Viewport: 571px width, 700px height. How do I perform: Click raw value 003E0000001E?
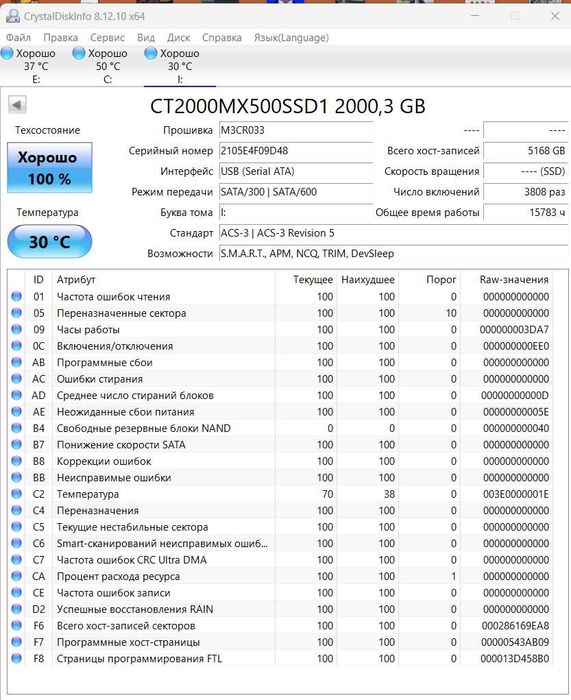point(516,494)
